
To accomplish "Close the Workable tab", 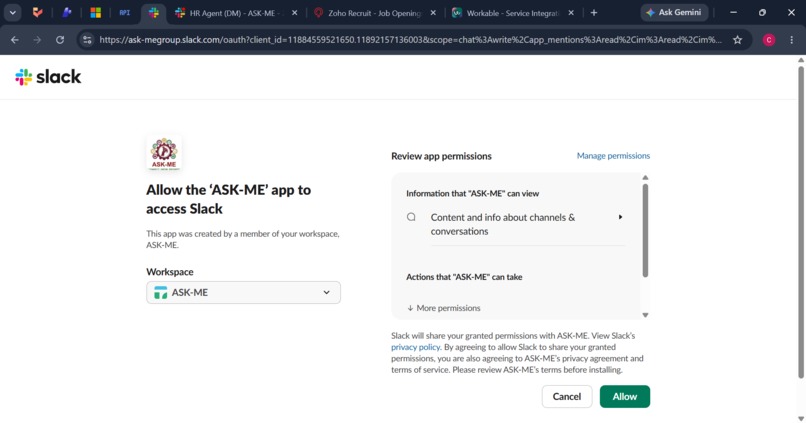I will pos(571,13).
